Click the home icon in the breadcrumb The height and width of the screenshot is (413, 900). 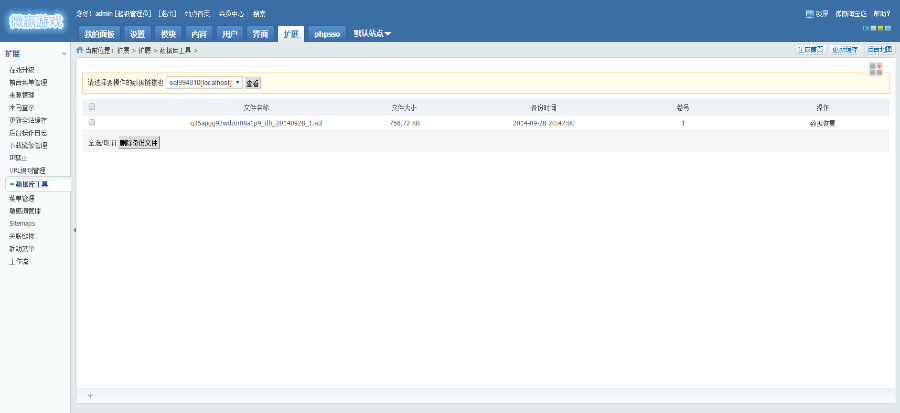click(x=80, y=49)
